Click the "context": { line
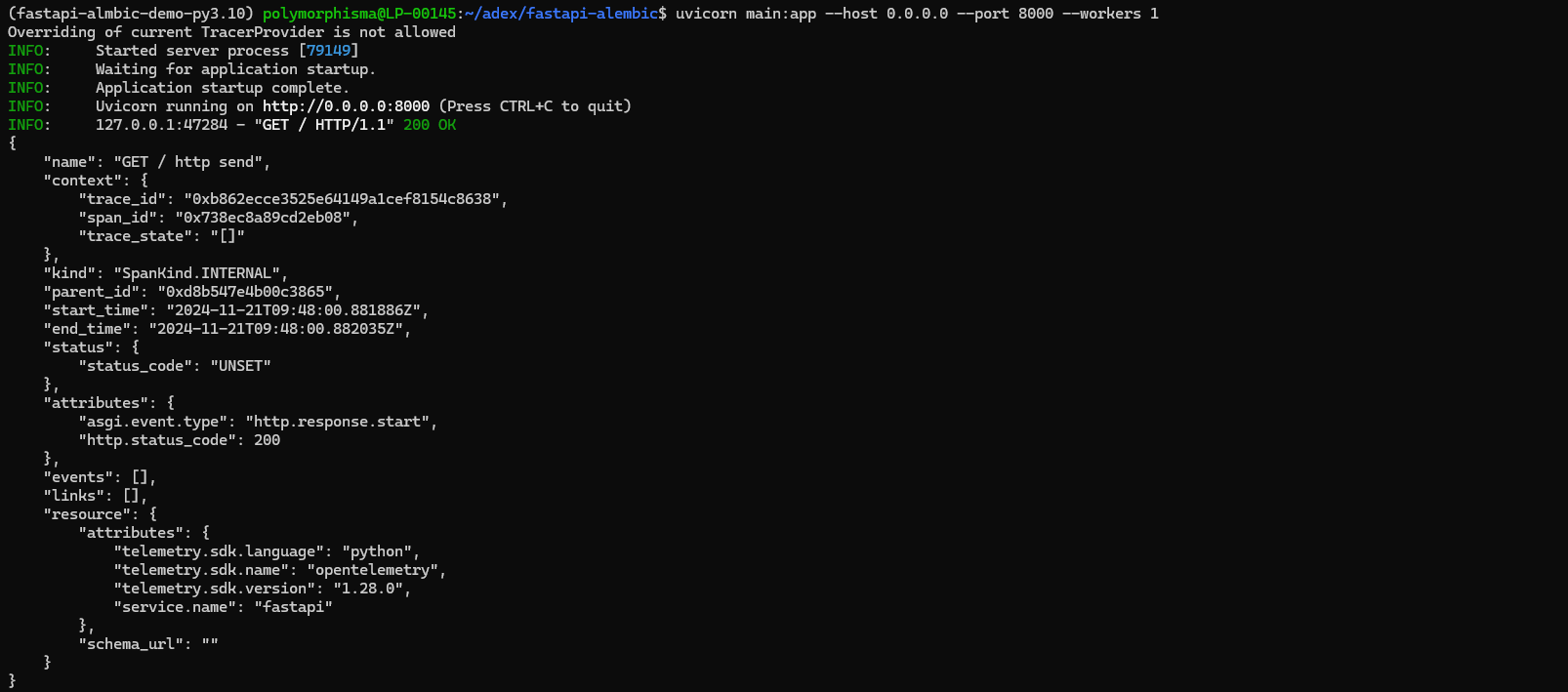 pyautogui.click(x=96, y=181)
